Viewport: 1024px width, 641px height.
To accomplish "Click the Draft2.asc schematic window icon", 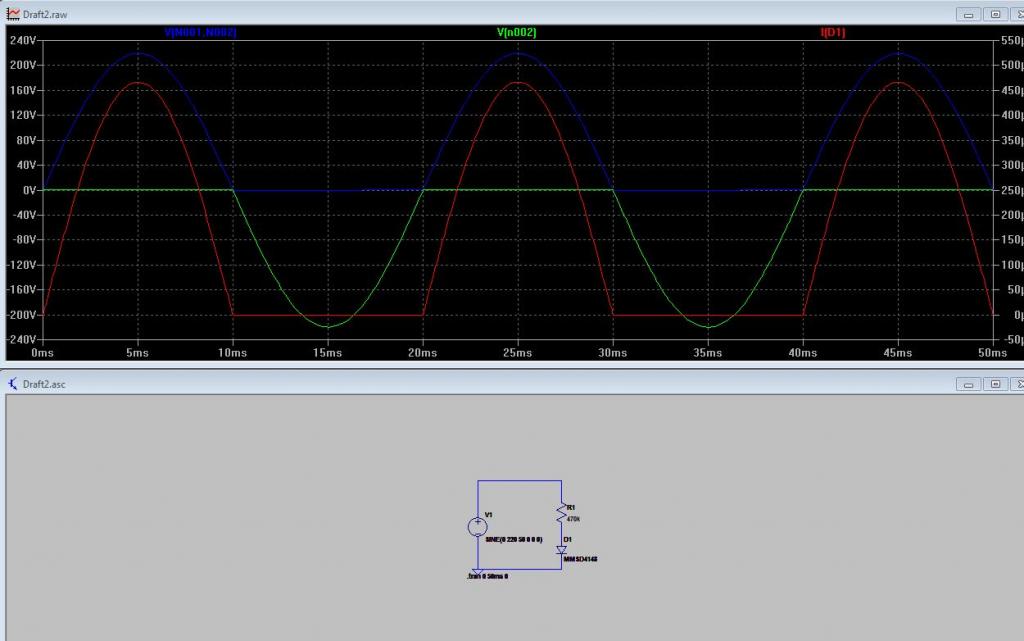I will [12, 384].
